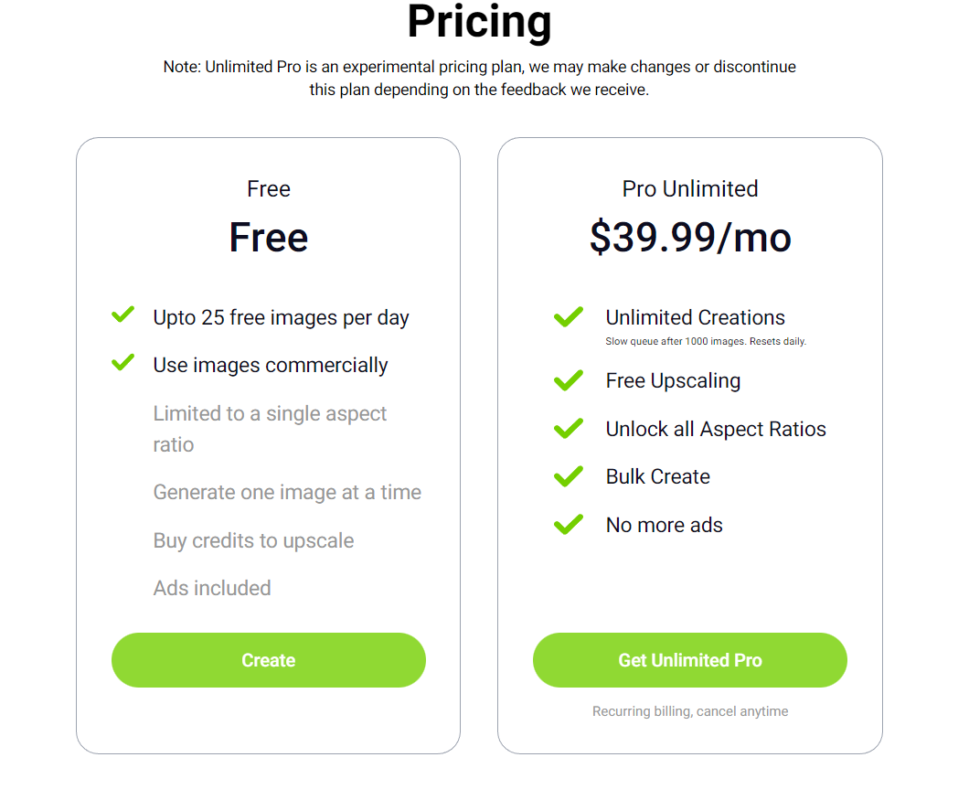
Task: Click the experimental pricing plan note text
Action: 479,78
